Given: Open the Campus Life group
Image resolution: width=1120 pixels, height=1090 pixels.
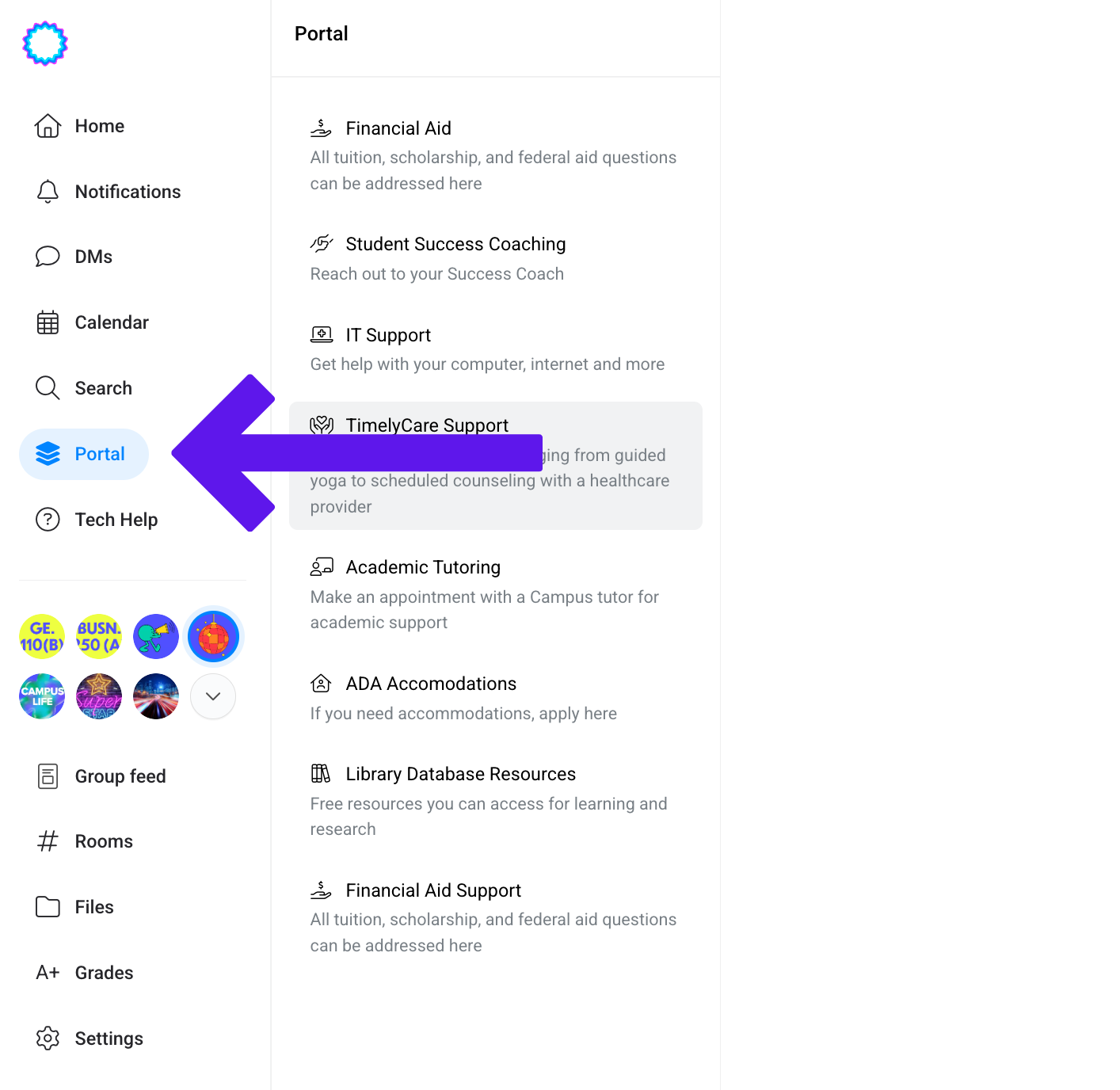Looking at the screenshot, I should tap(41, 696).
